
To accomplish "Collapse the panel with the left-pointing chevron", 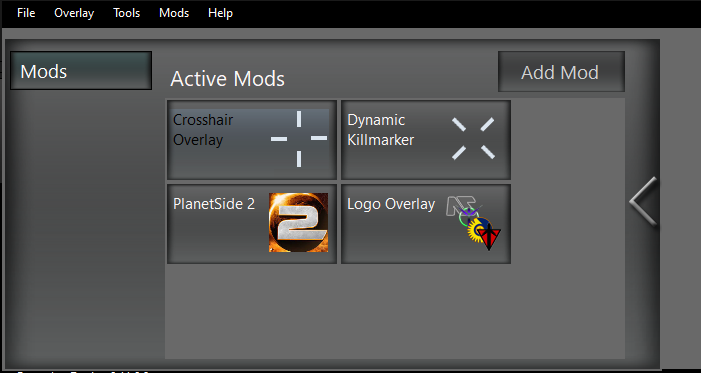I will pyautogui.click(x=643, y=202).
